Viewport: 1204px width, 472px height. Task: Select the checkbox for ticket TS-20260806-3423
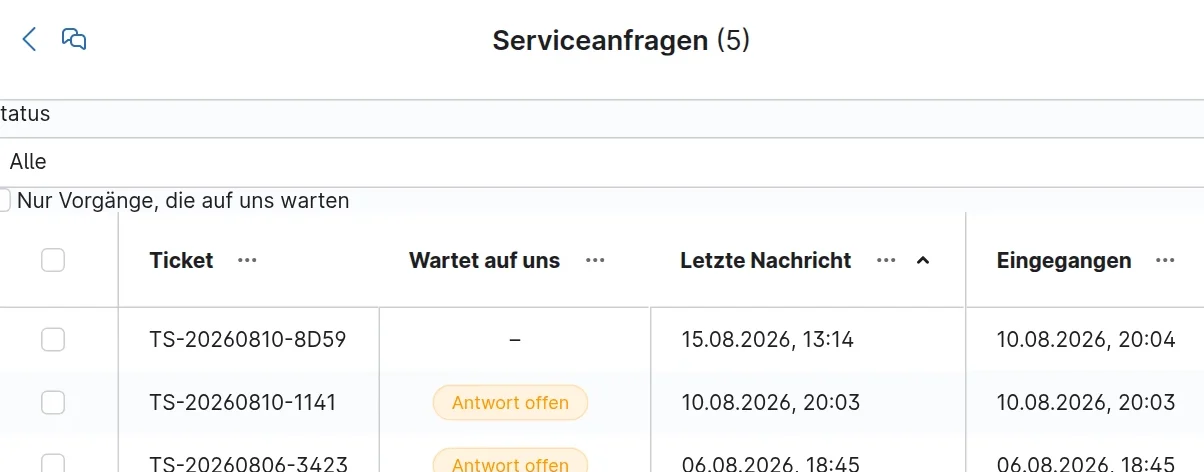[x=53, y=462]
